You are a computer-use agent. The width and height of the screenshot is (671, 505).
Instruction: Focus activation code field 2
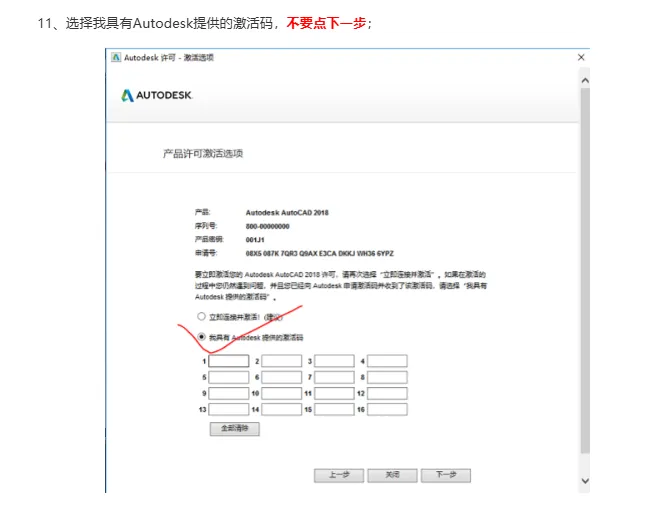coord(282,361)
